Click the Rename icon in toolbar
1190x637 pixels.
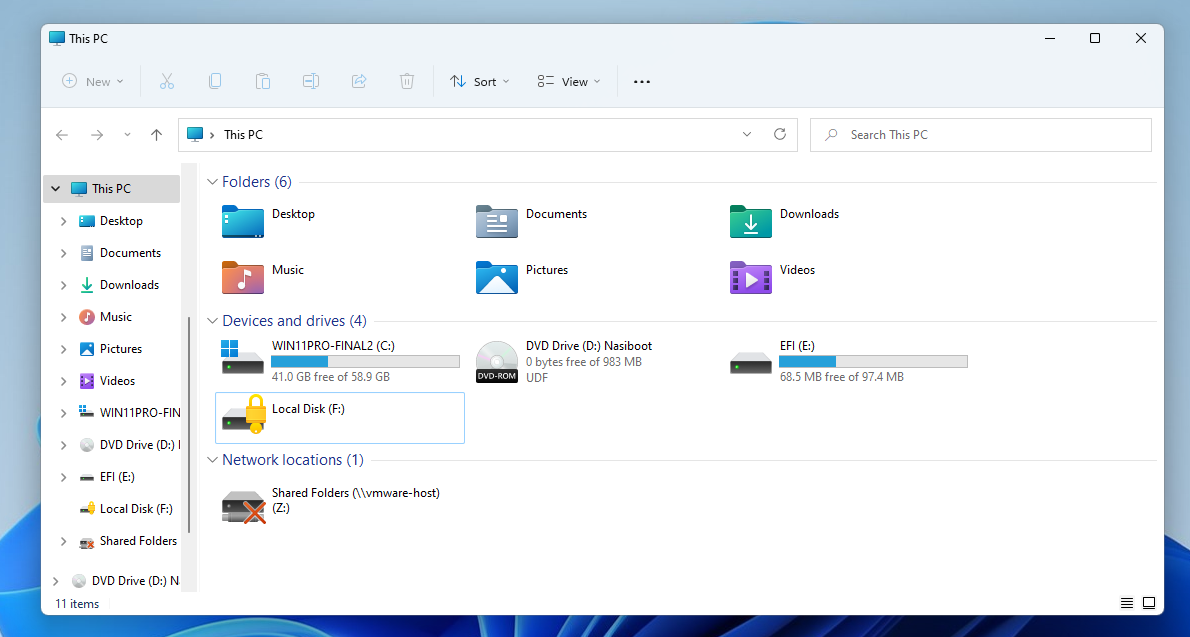click(310, 81)
